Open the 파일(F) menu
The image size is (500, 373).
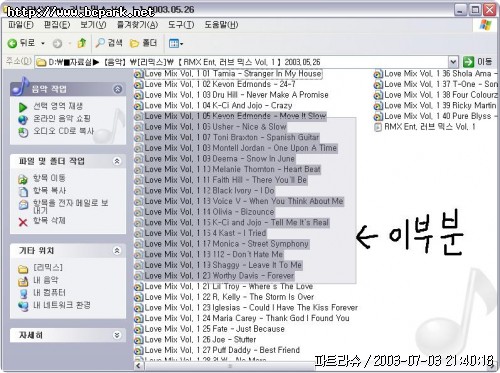(21, 25)
